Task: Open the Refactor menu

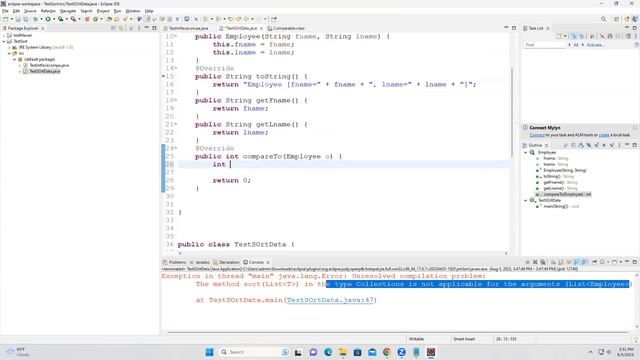Action: (x=48, y=11)
